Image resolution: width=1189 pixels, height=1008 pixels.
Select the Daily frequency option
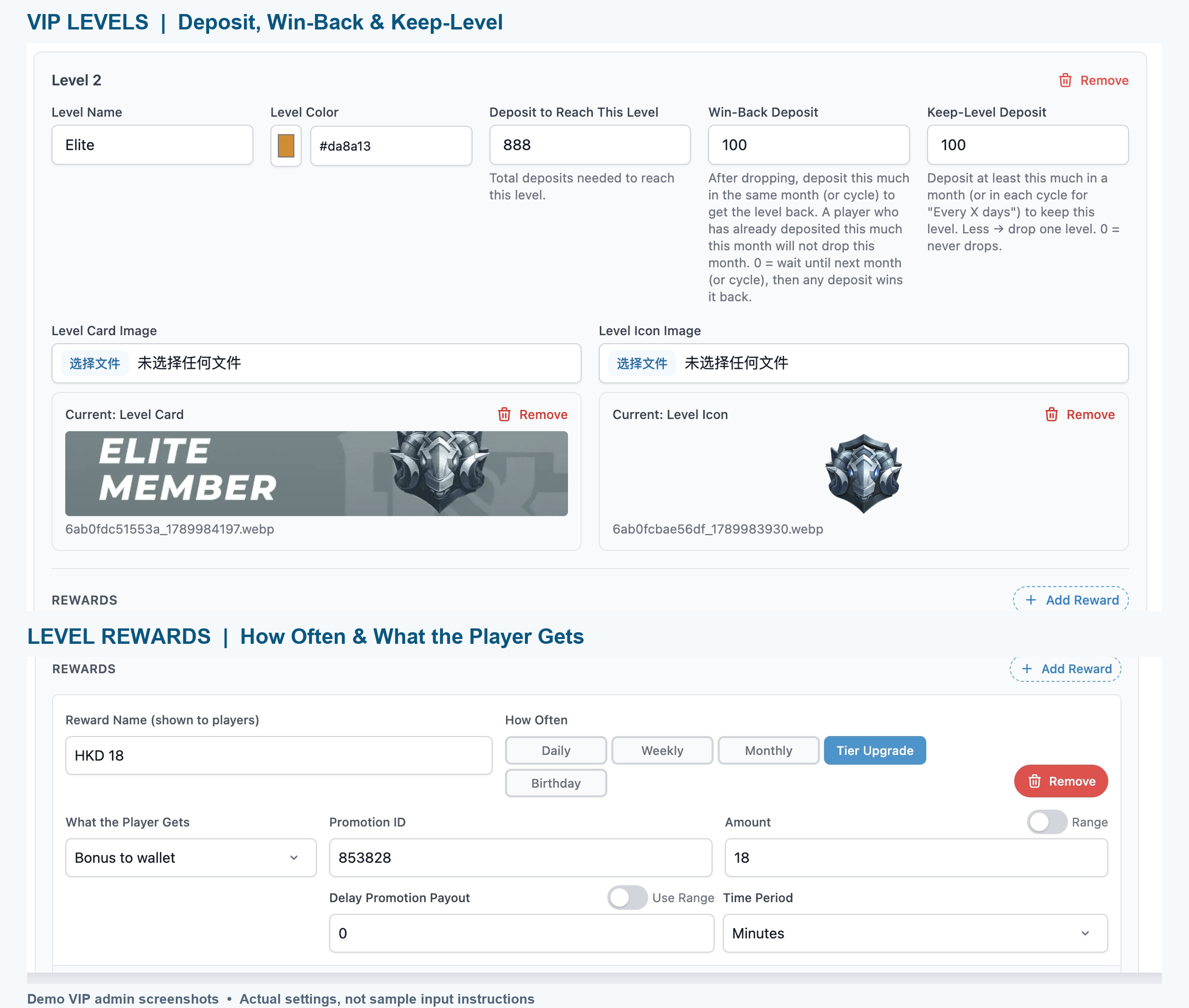click(x=556, y=750)
